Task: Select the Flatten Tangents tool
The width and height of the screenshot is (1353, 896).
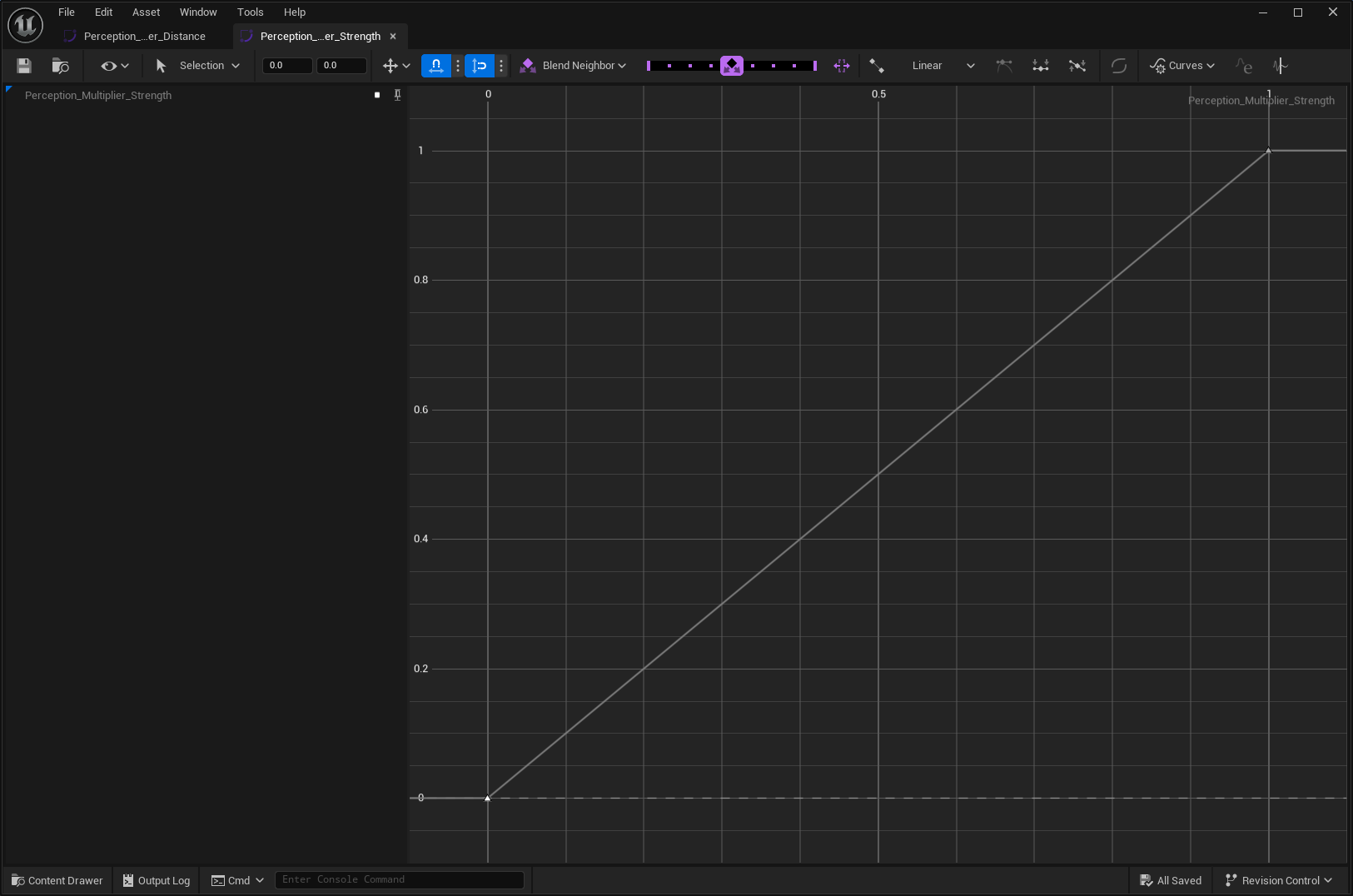Action: (x=1040, y=66)
